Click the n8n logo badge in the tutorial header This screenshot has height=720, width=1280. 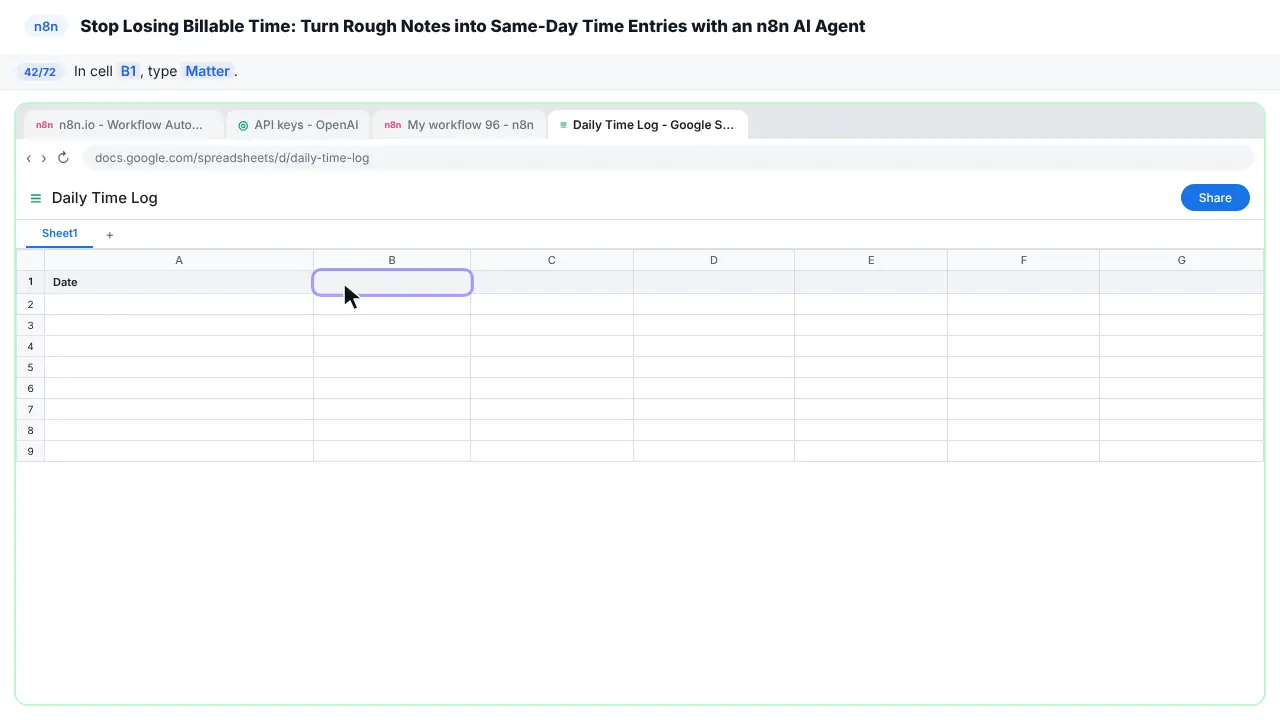point(46,27)
